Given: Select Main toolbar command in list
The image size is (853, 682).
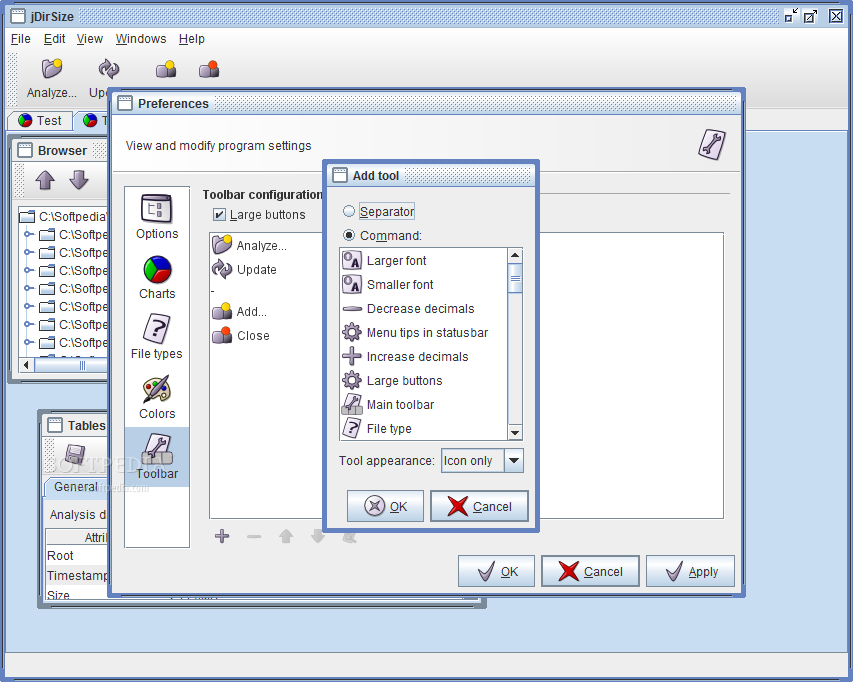Looking at the screenshot, I should pos(423,404).
